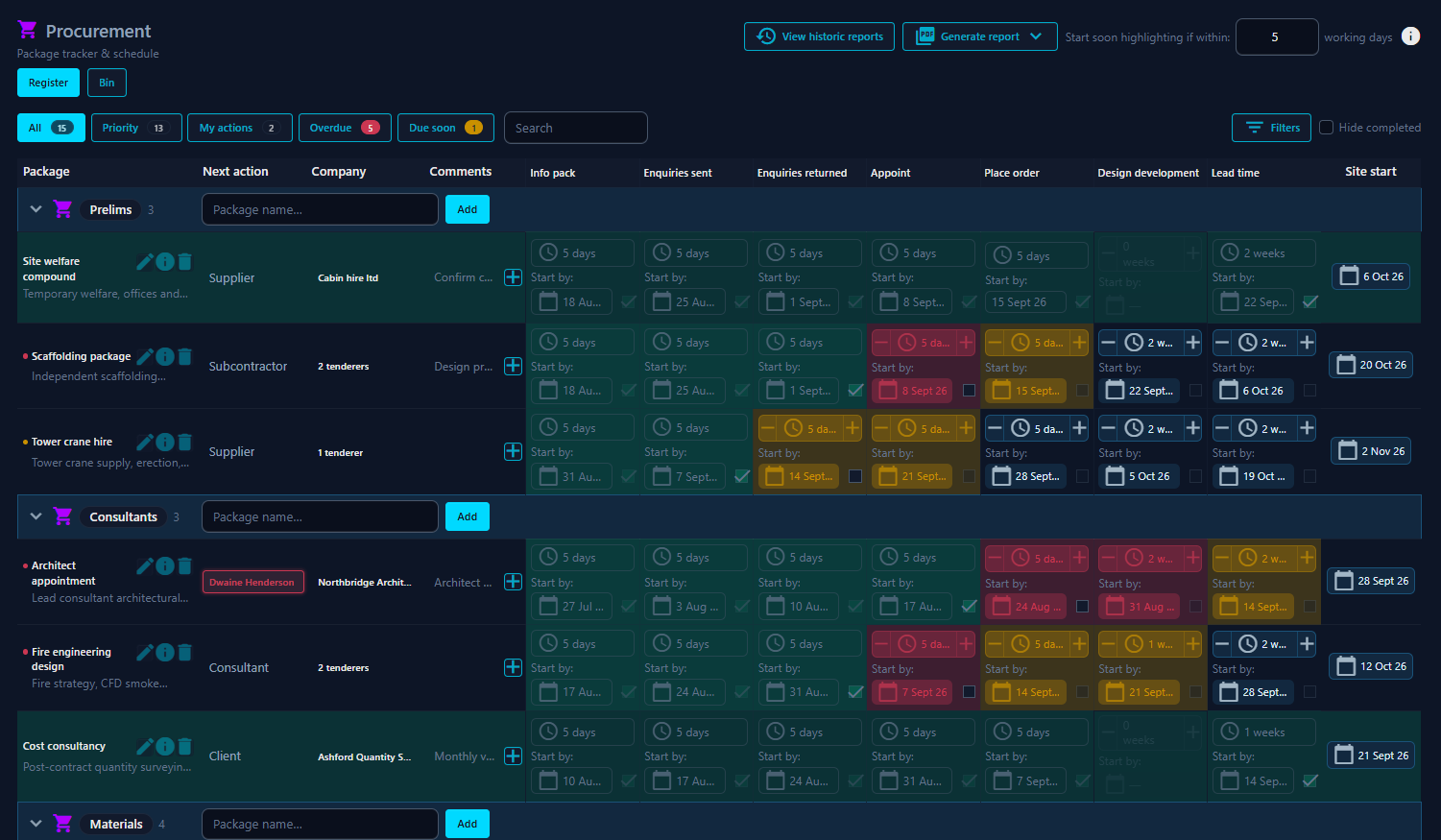Screen dimensions: 1441x840
Task: Add a package to Prelims
Action: pyautogui.click(x=468, y=209)
